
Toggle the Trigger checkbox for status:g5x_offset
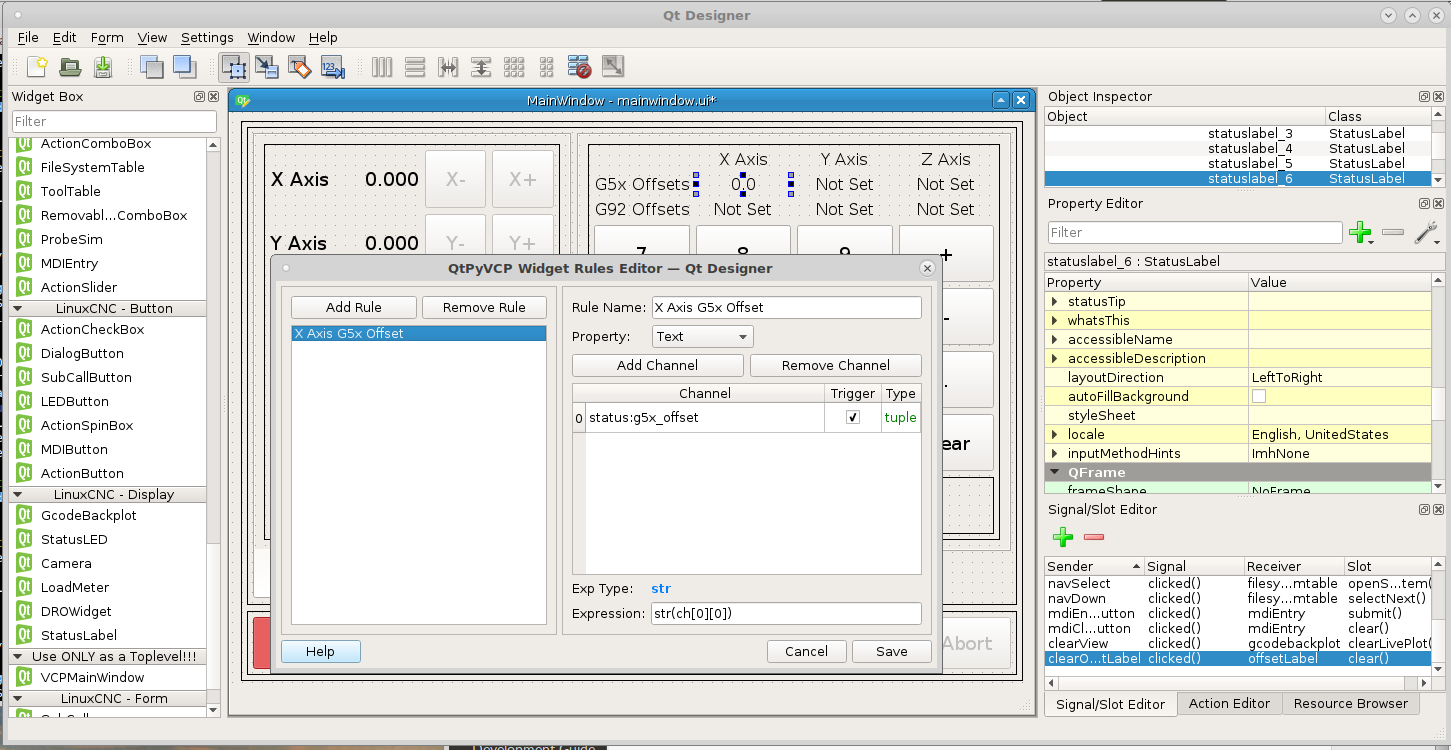click(853, 418)
